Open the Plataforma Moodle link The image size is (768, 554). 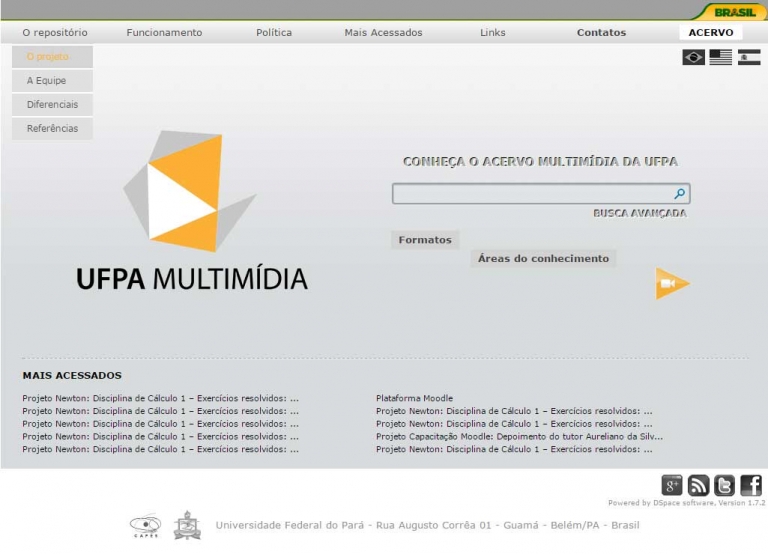414,398
